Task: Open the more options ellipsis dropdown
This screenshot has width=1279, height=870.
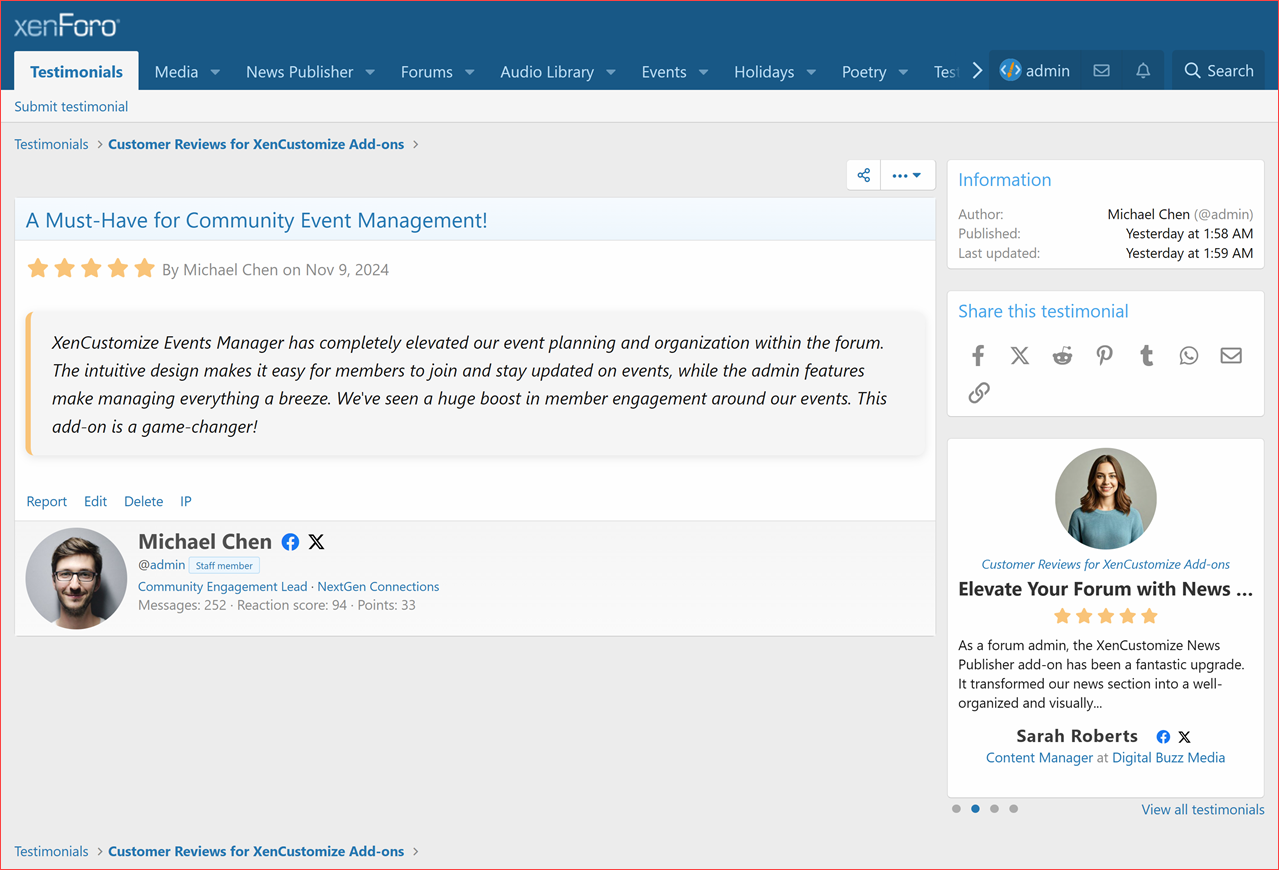Action: [907, 175]
